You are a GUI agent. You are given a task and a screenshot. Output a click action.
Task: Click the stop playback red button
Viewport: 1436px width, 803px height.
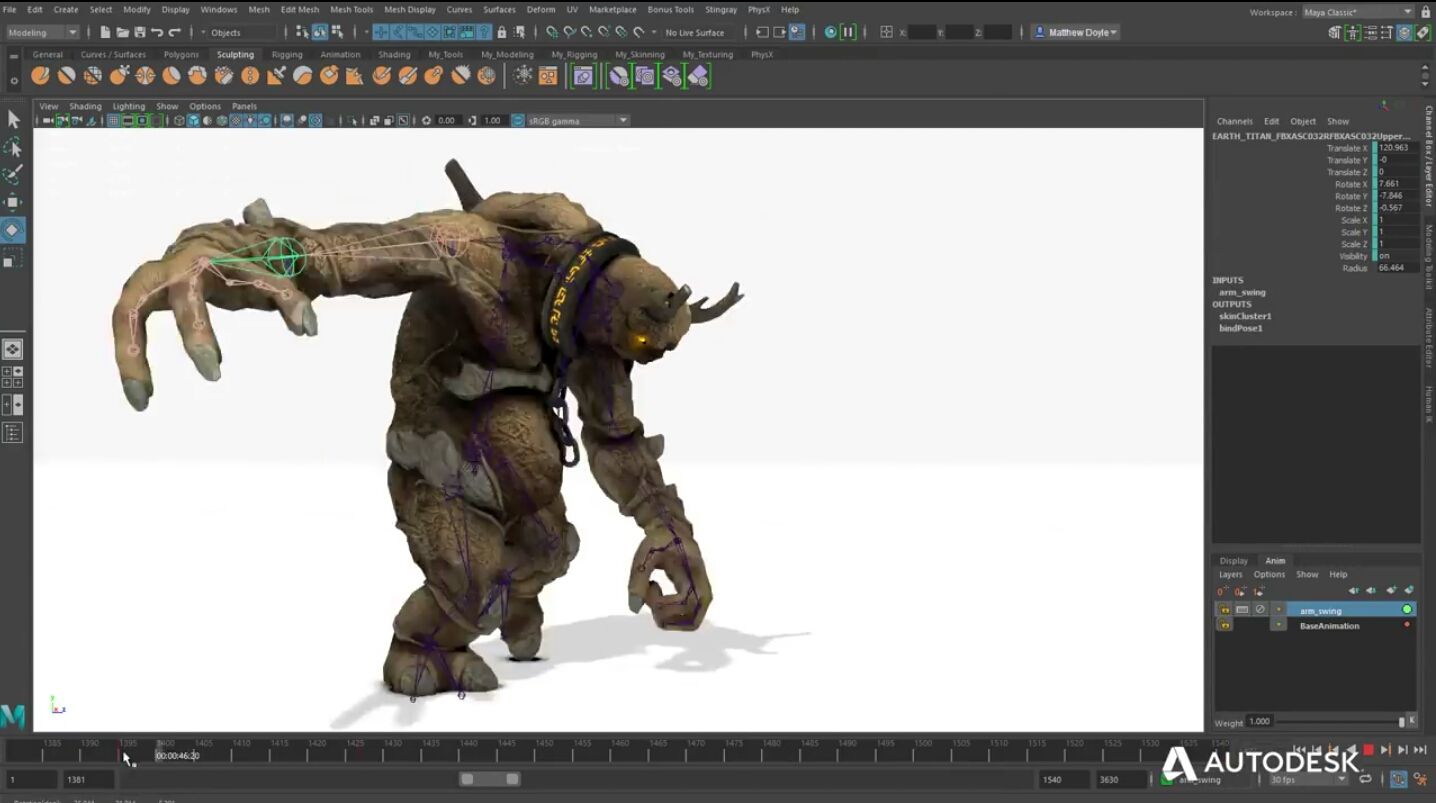coord(1368,749)
